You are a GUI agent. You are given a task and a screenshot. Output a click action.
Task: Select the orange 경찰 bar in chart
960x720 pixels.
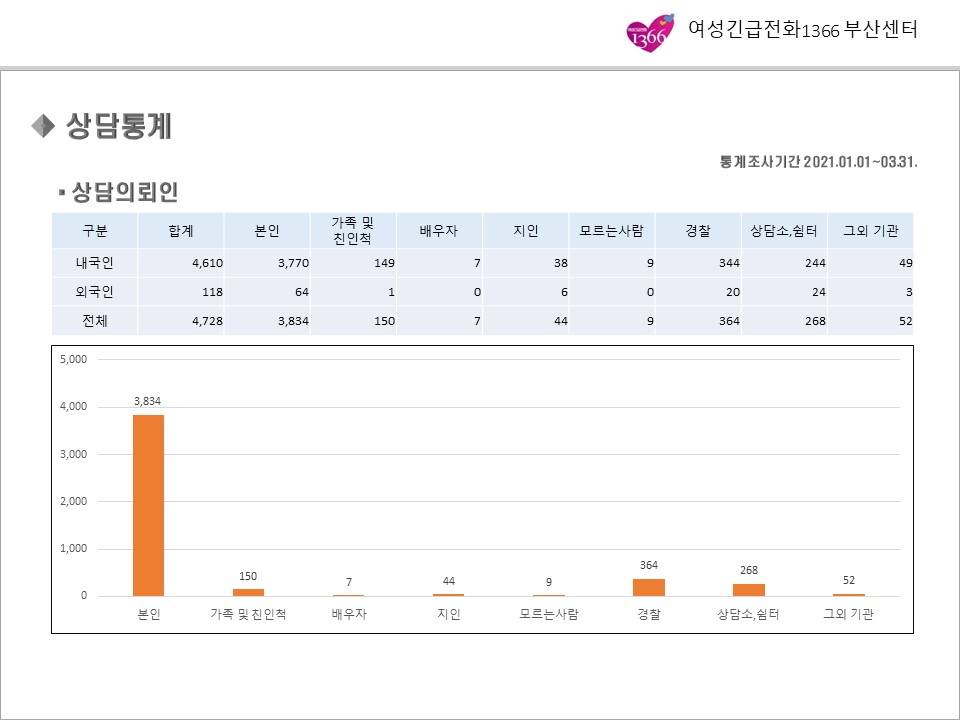coord(648,587)
